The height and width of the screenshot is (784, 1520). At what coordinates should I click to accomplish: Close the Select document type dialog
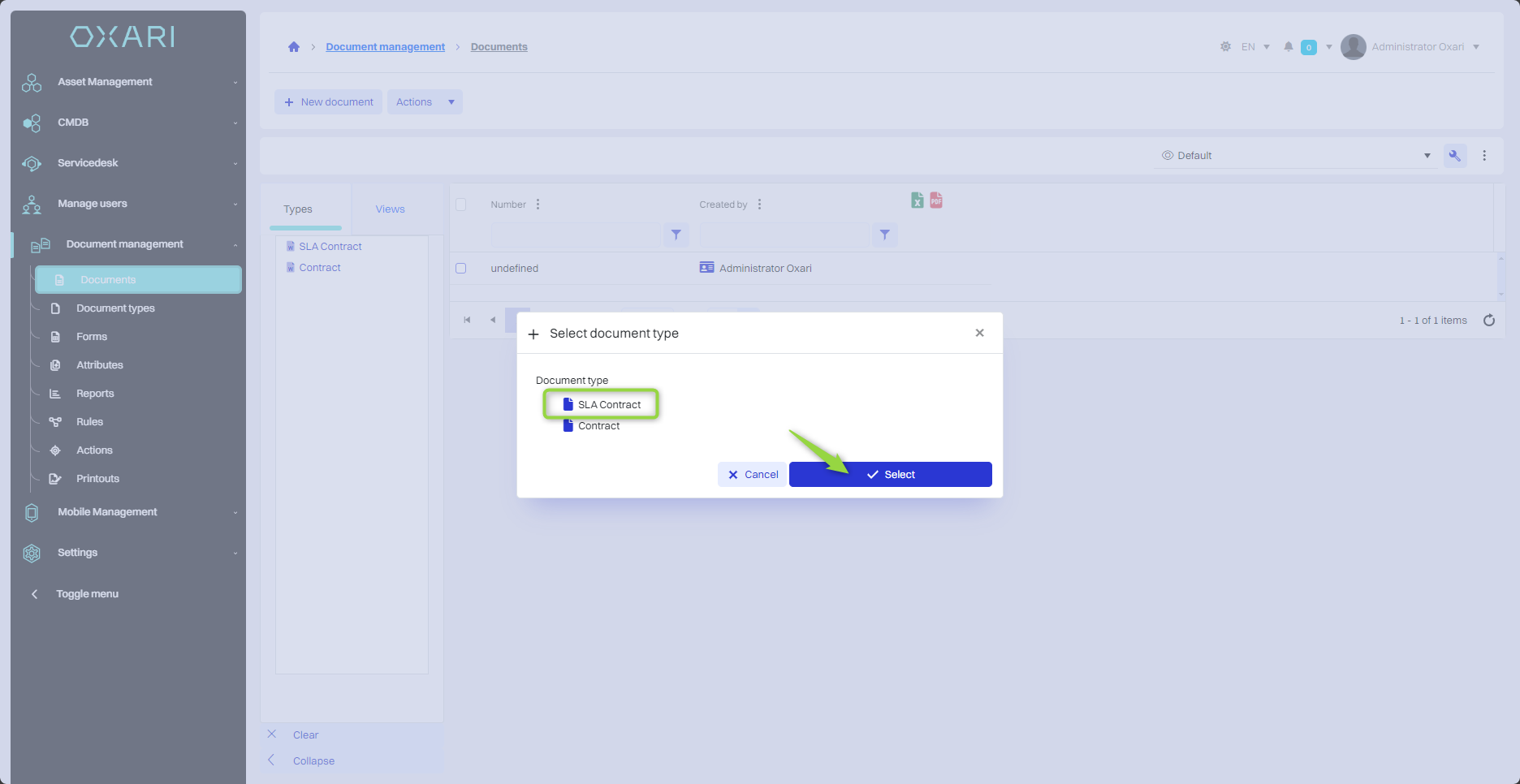coord(979,334)
